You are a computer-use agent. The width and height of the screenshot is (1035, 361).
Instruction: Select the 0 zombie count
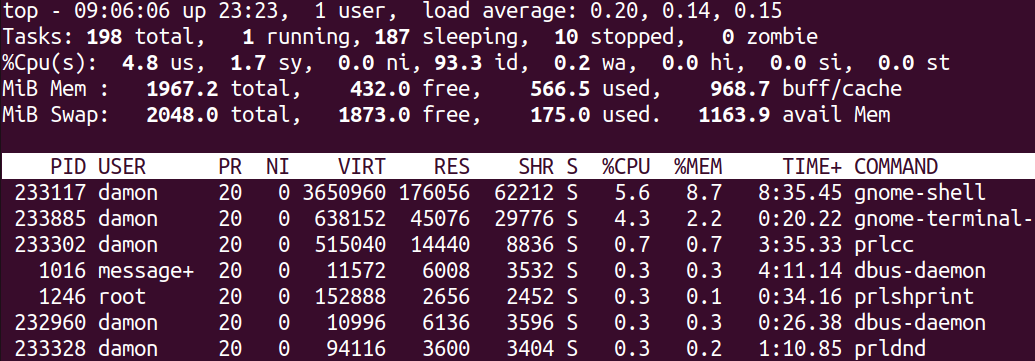tap(770, 36)
